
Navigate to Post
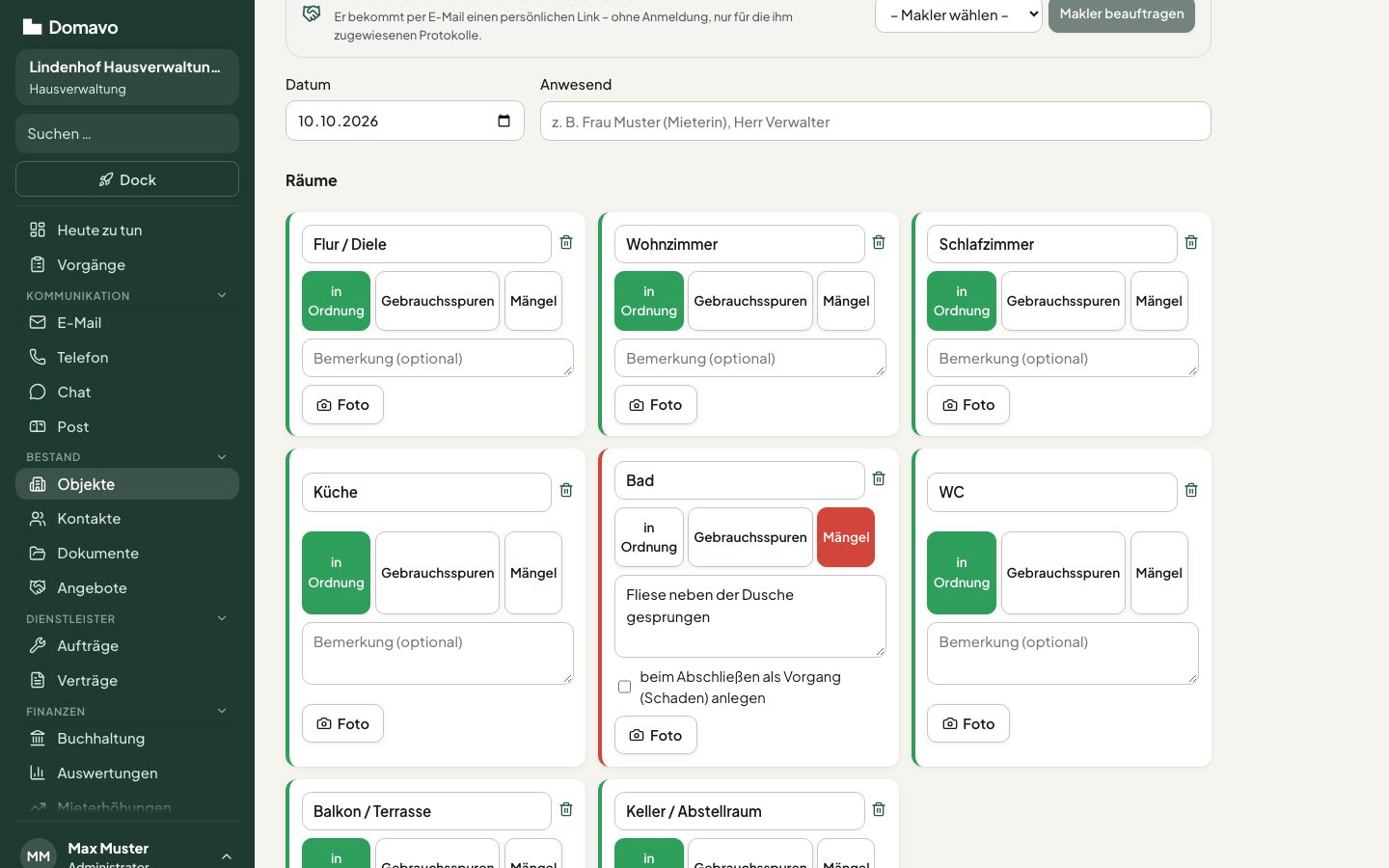pyautogui.click(x=127, y=426)
